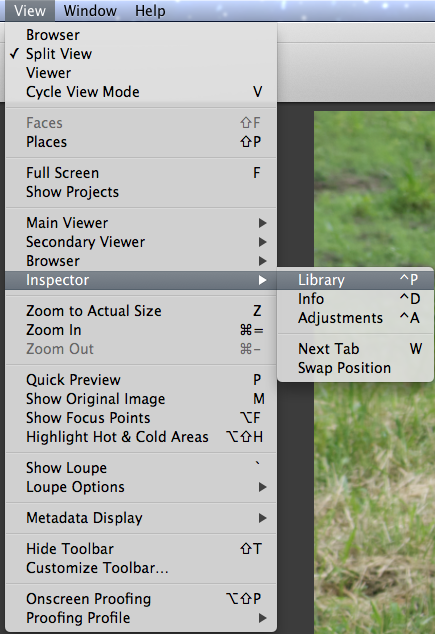The width and height of the screenshot is (435, 634).
Task: Select Adjustments in the Inspector submenu
Action: point(355,318)
